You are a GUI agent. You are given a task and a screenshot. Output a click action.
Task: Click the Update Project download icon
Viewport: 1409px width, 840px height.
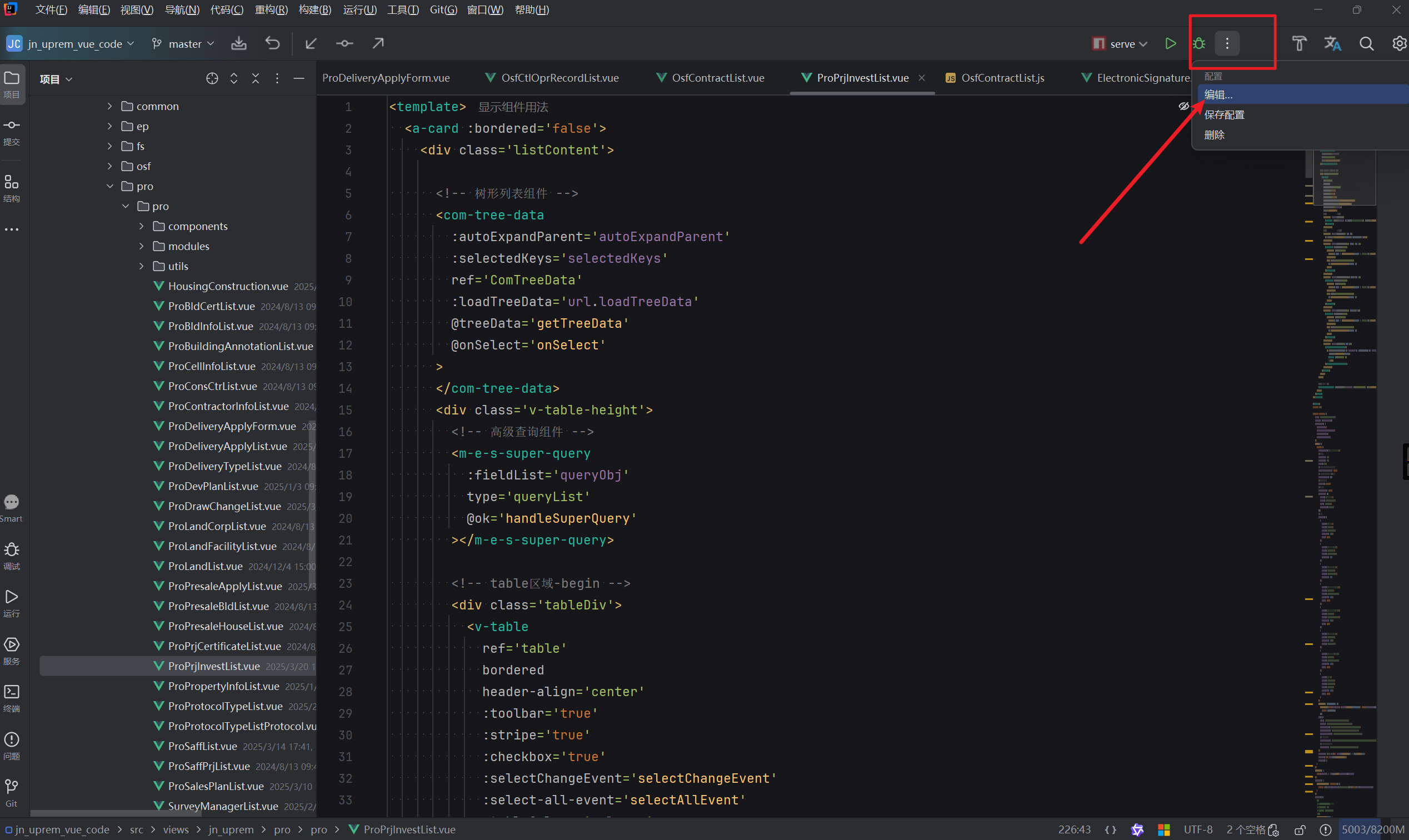click(x=239, y=43)
